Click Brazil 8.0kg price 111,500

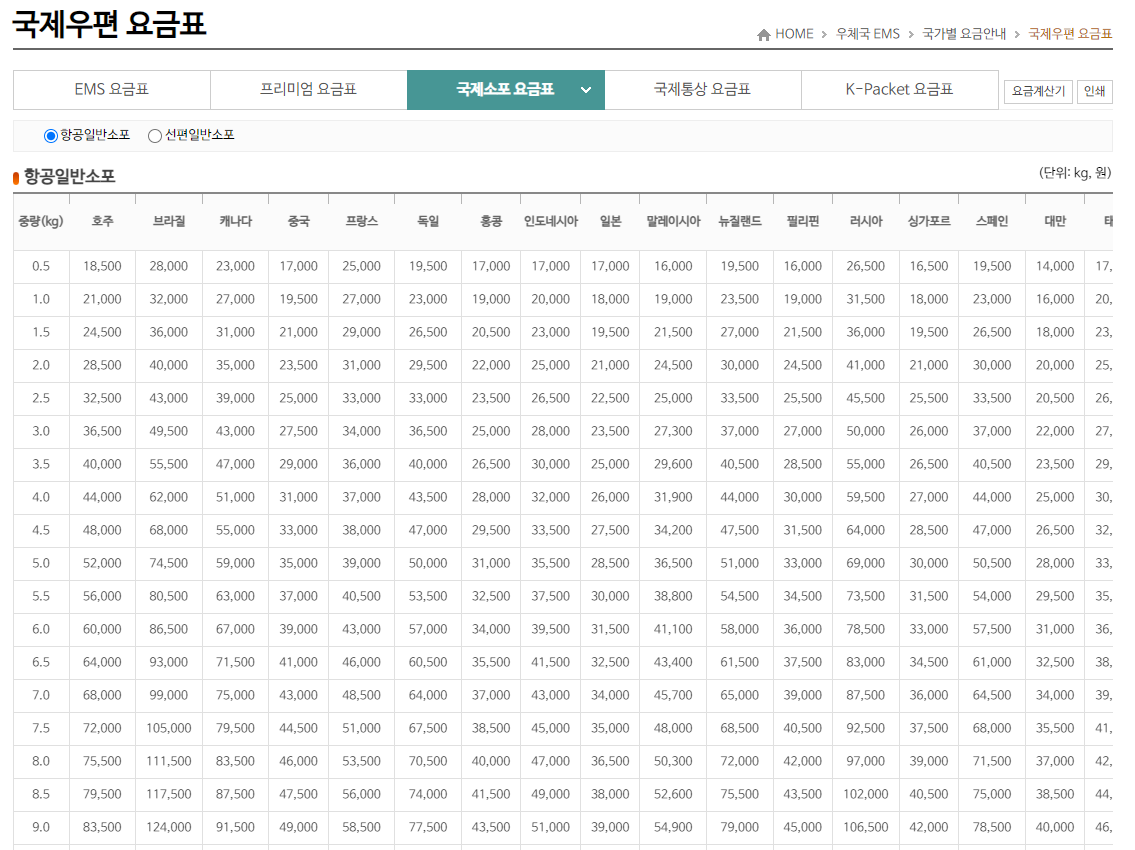click(169, 761)
